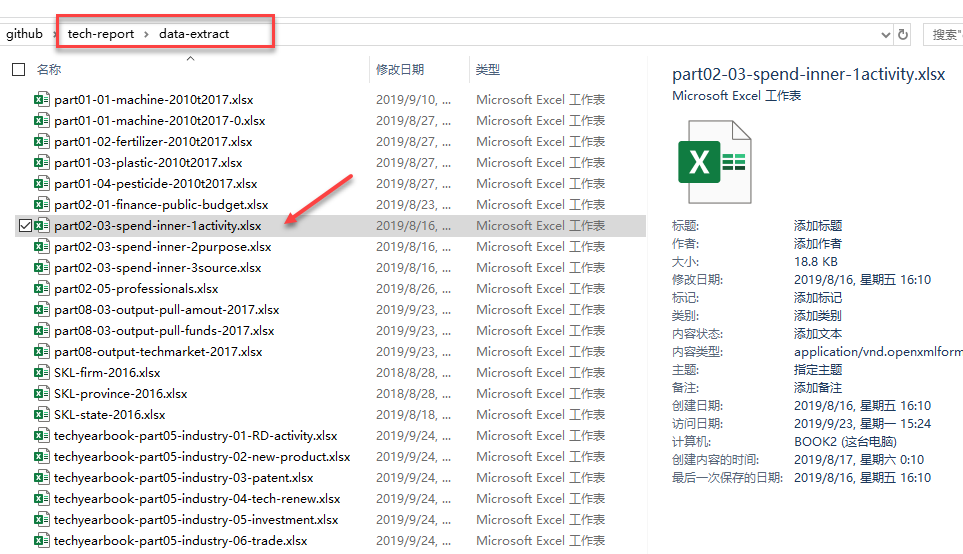Click Excel icon beside part01-02-fertilizer-2010t2017.xlsx
963x554 pixels.
[x=42, y=142]
